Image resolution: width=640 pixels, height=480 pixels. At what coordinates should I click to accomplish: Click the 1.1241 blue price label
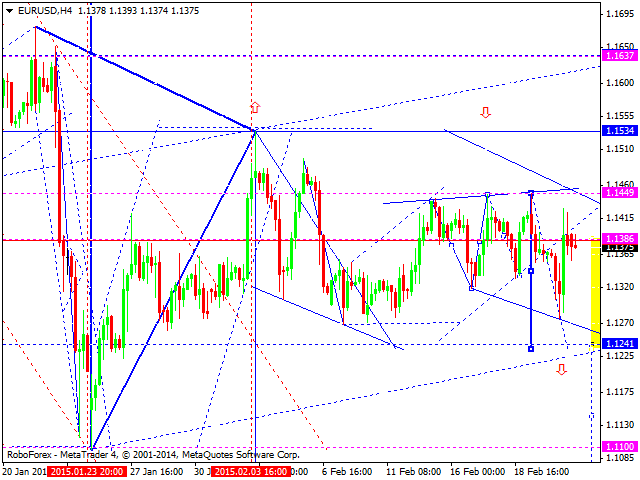618,344
